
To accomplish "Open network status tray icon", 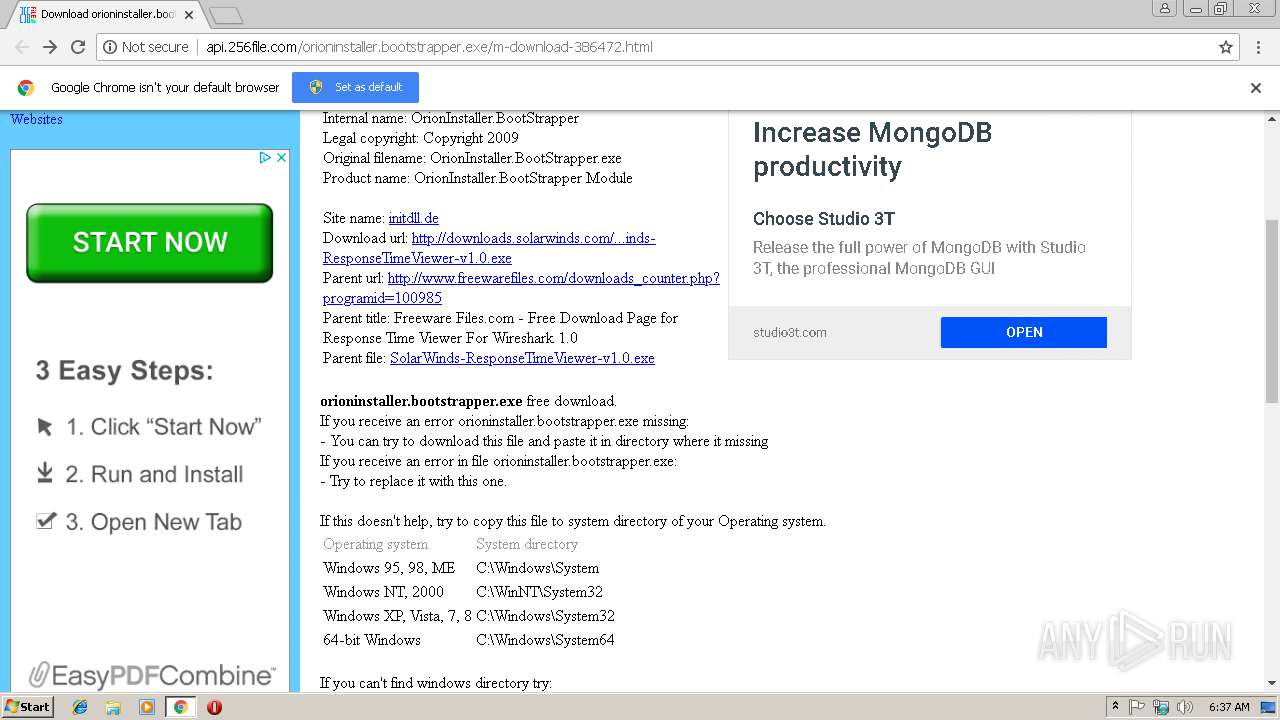I will click(1161, 707).
